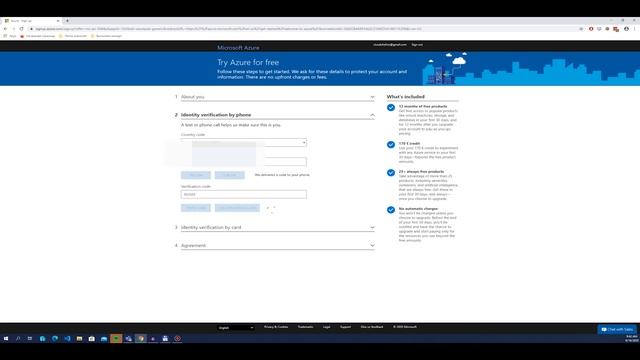Open Task View on taskbar
640x360 pixels.
click(x=30, y=338)
